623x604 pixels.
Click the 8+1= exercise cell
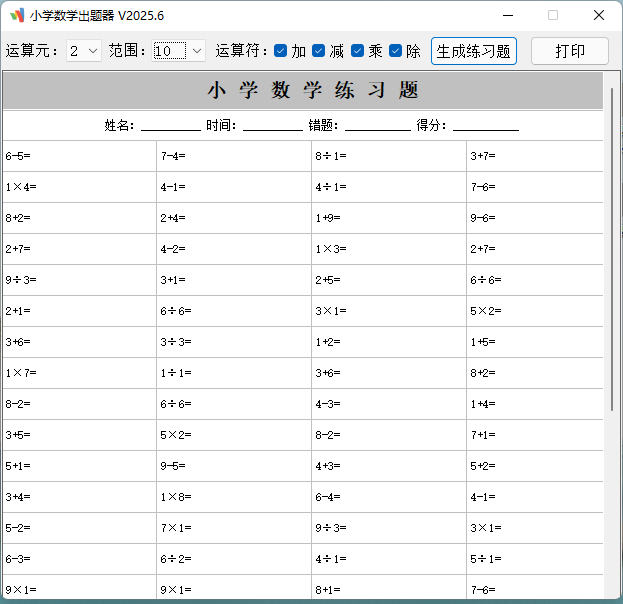pos(389,587)
